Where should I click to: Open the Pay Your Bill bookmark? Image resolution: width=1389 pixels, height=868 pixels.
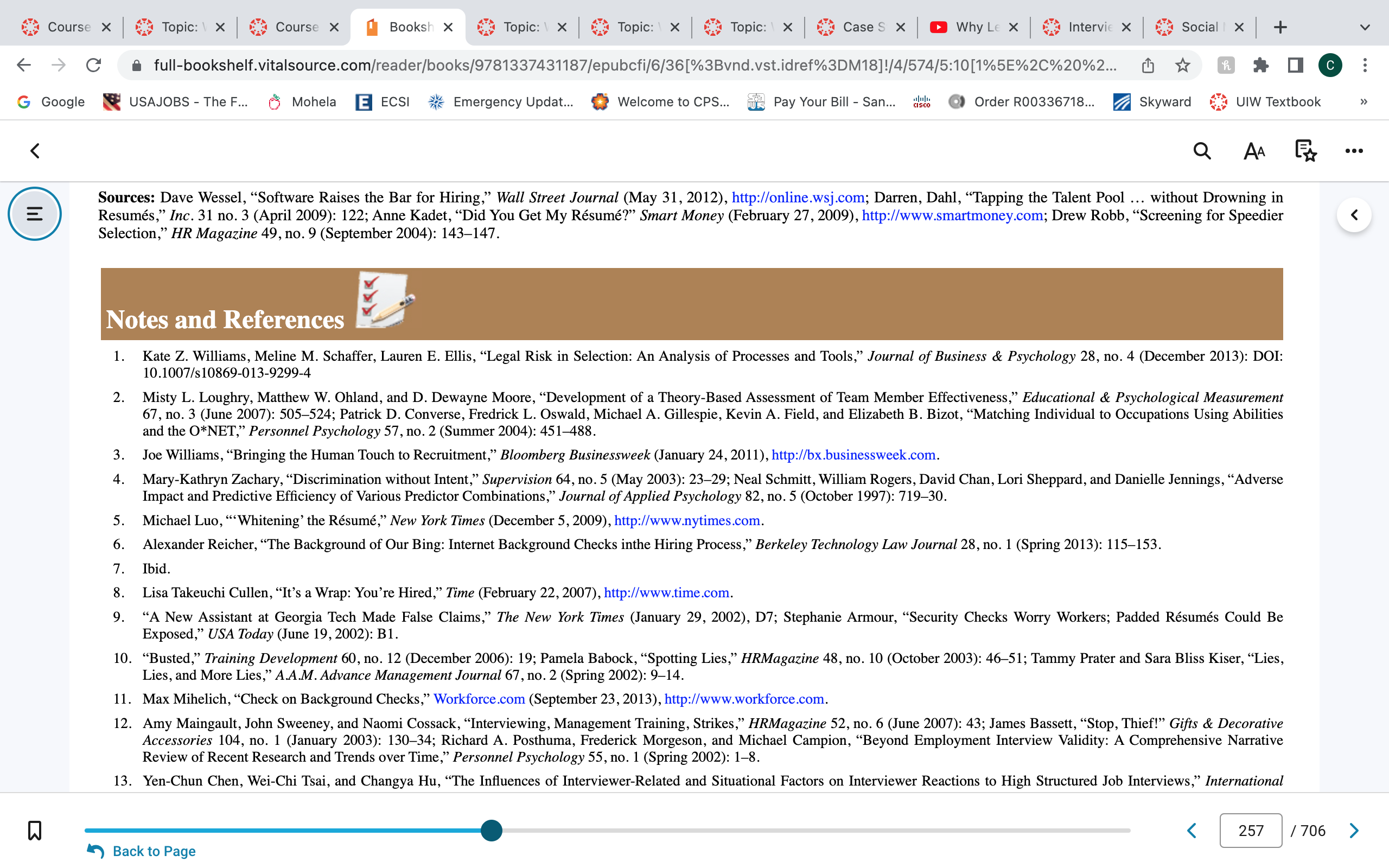pos(821,101)
